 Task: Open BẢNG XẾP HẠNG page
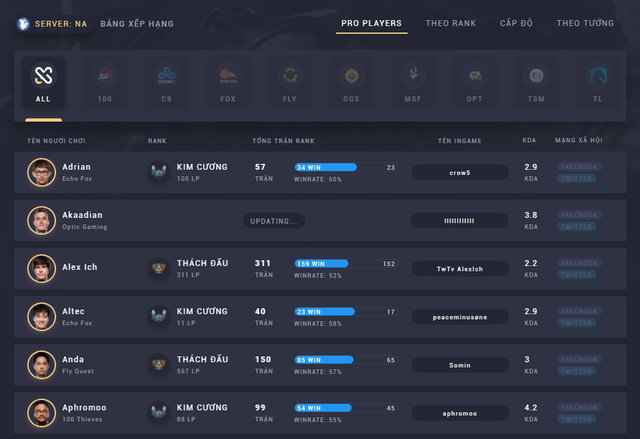[x=137, y=24]
